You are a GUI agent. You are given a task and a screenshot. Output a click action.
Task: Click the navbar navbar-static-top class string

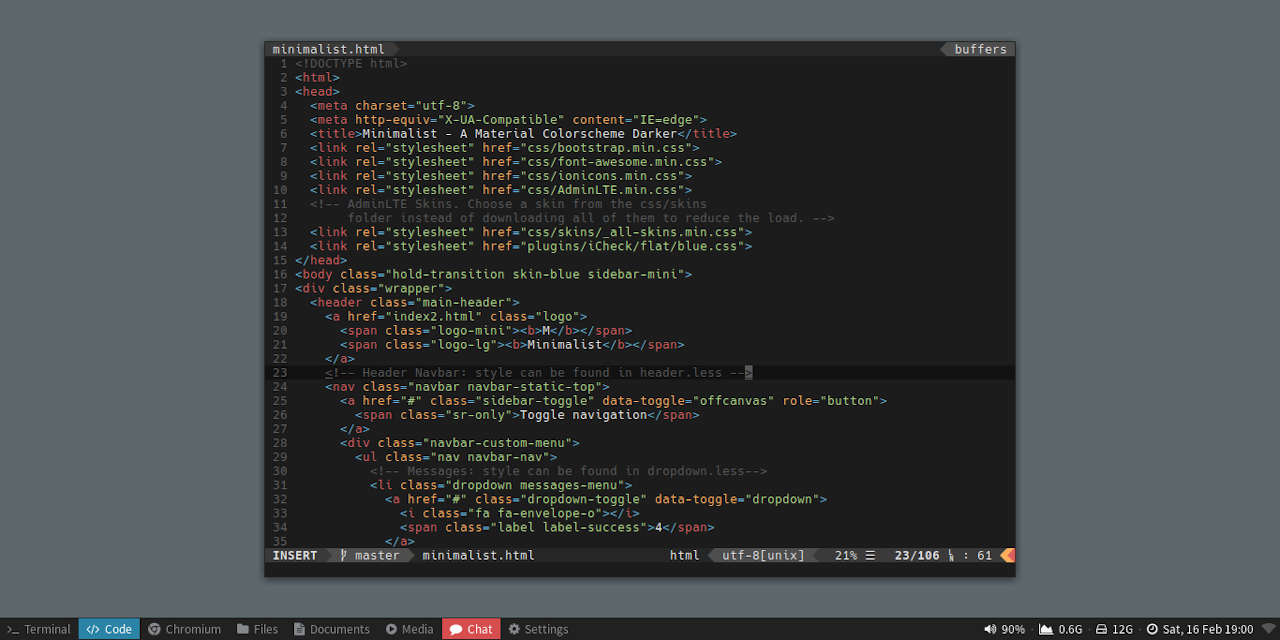[x=505, y=385]
